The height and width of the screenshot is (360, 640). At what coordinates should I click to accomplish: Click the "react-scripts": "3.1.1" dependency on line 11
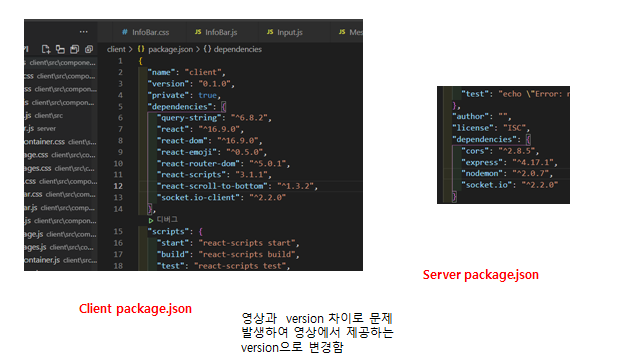pyautogui.click(x=214, y=175)
